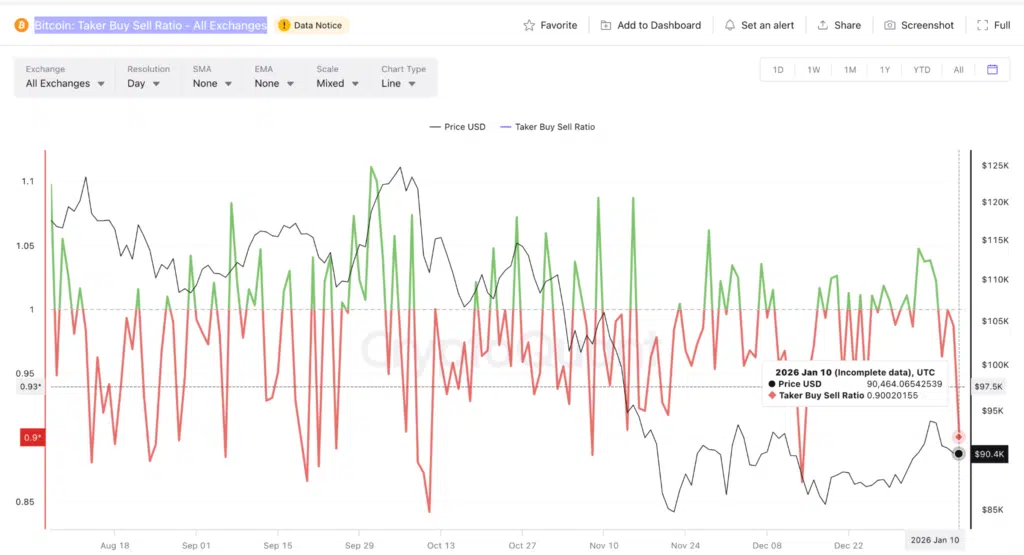Click the Add to Dashboard icon
This screenshot has width=1024, height=555.
pyautogui.click(x=606, y=25)
